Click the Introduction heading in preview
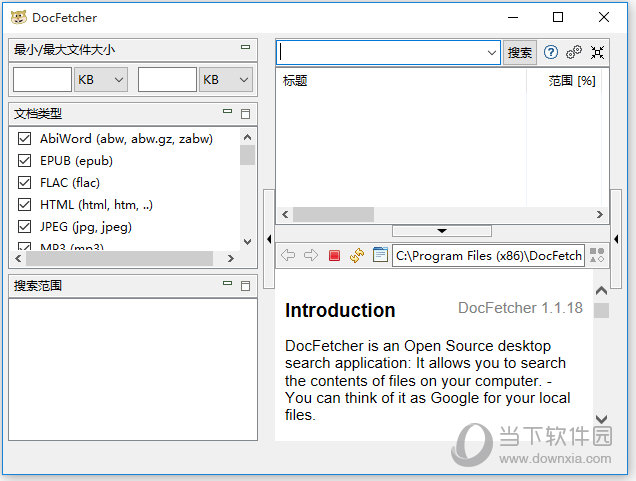Image resolution: width=636 pixels, height=481 pixels. (340, 310)
